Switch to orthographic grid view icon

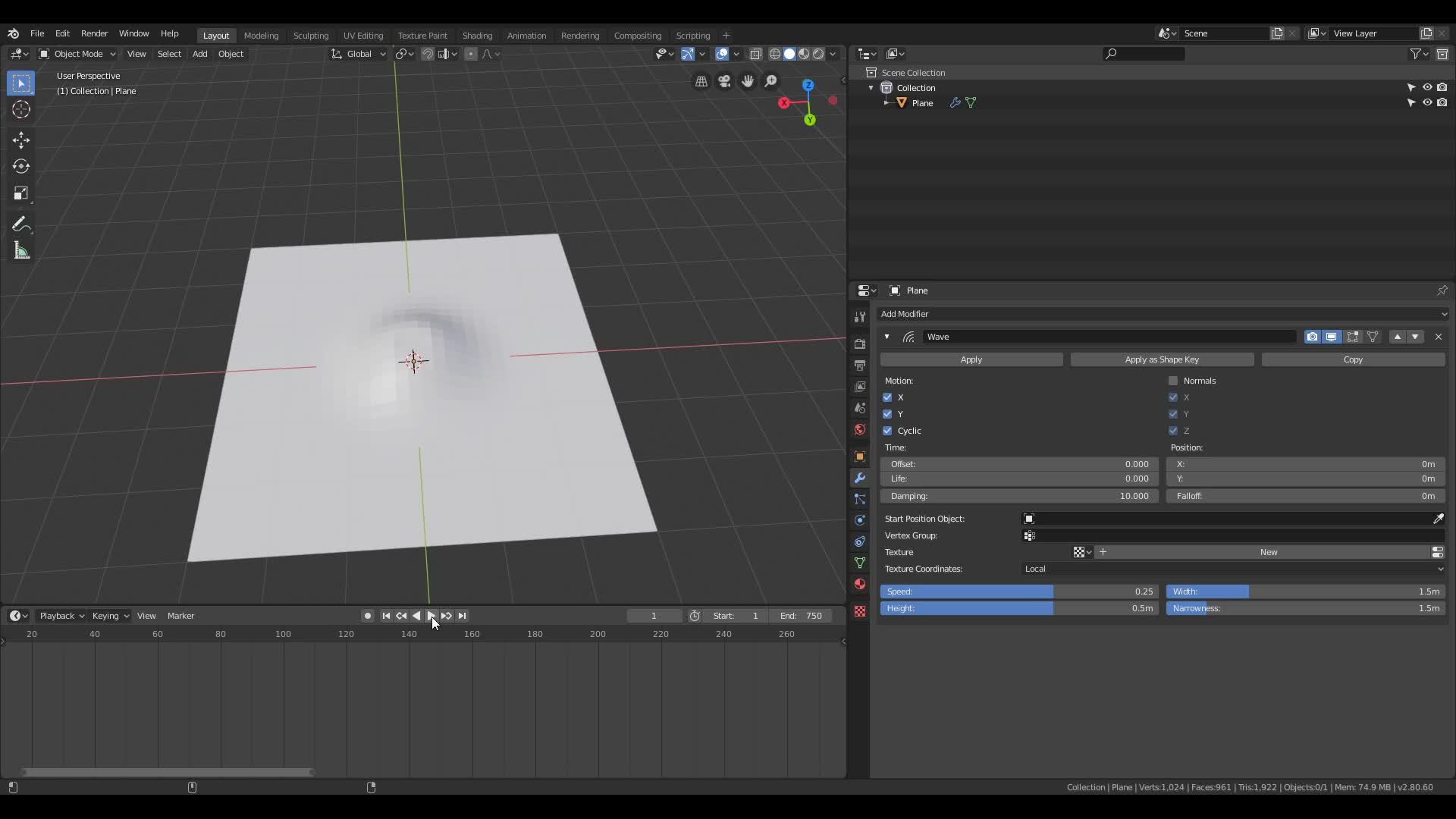pyautogui.click(x=701, y=81)
